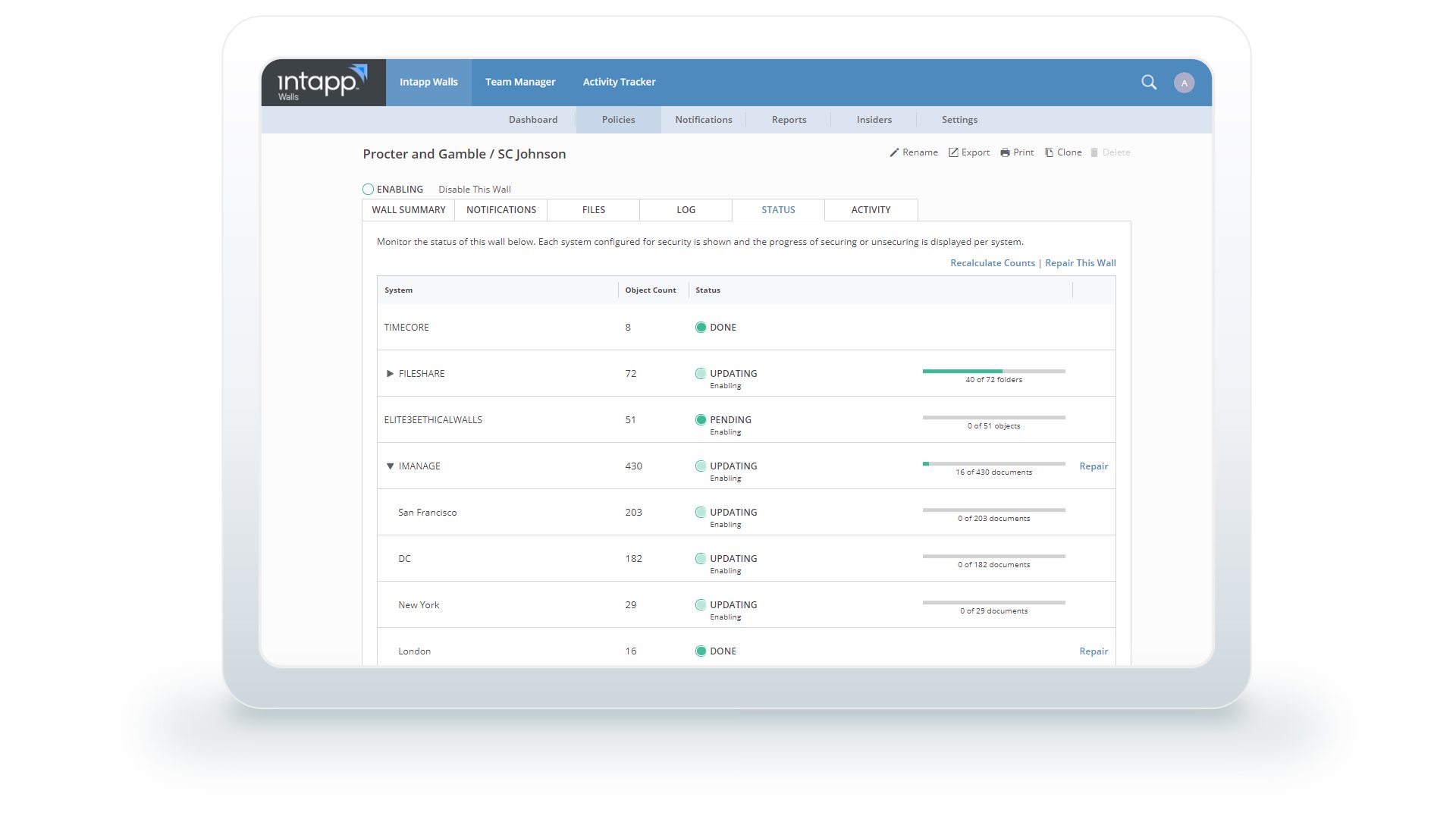Click the New York UPDATING status indicator
Screen dimensions: 1456x819
tap(701, 605)
